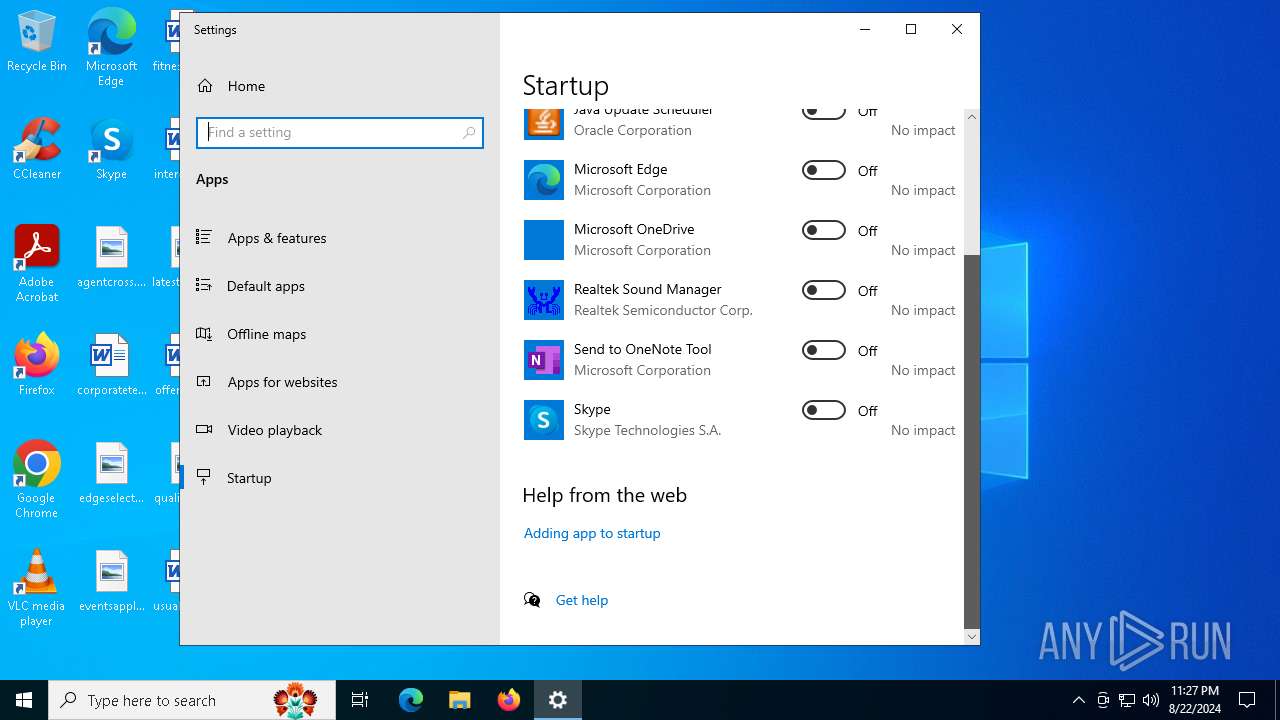Select the Adobe Acrobat desktop icon
The height and width of the screenshot is (720, 1280).
pos(37,264)
